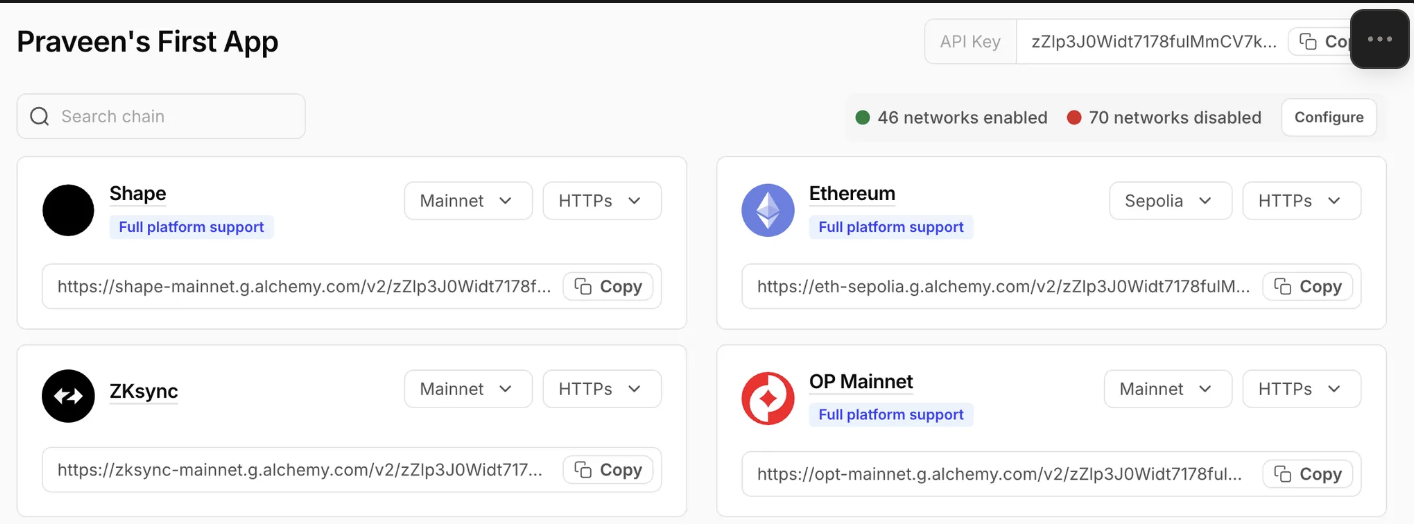
Task: Click the ZKsync endpoint URL text field
Action: (x=300, y=470)
